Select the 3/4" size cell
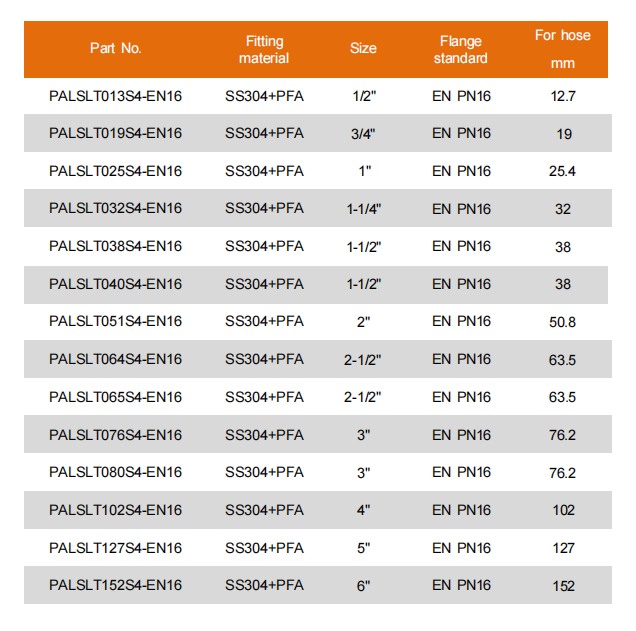 click(x=363, y=133)
